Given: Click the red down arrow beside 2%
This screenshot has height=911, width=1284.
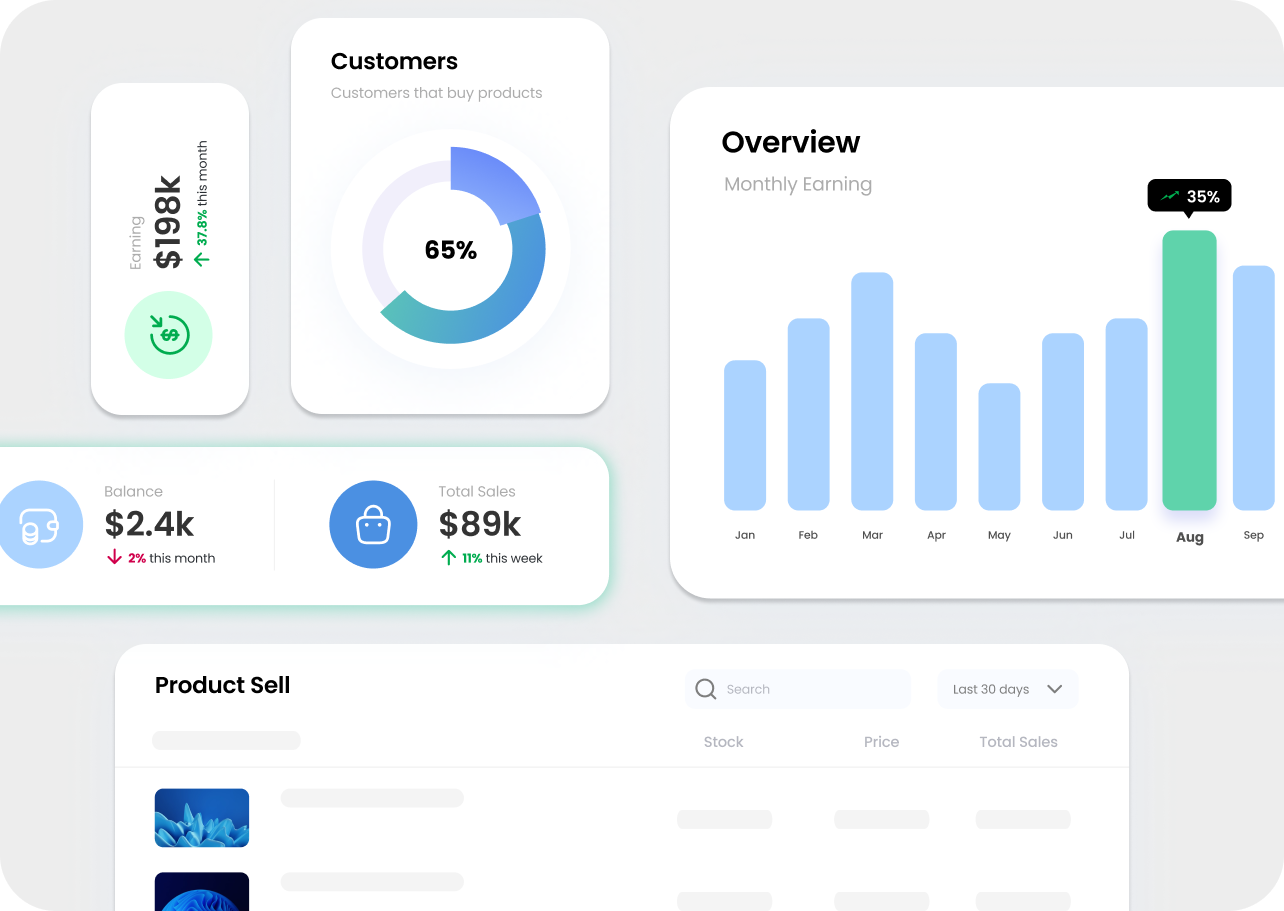Looking at the screenshot, I should coord(114,558).
